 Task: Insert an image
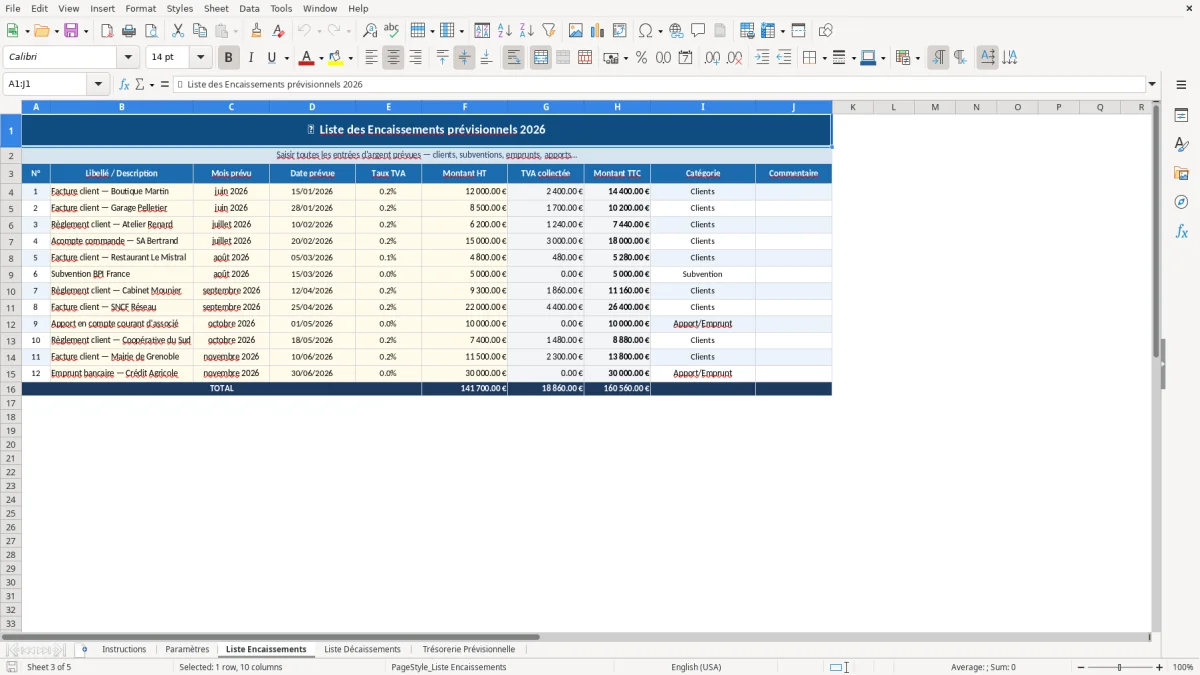click(x=576, y=31)
